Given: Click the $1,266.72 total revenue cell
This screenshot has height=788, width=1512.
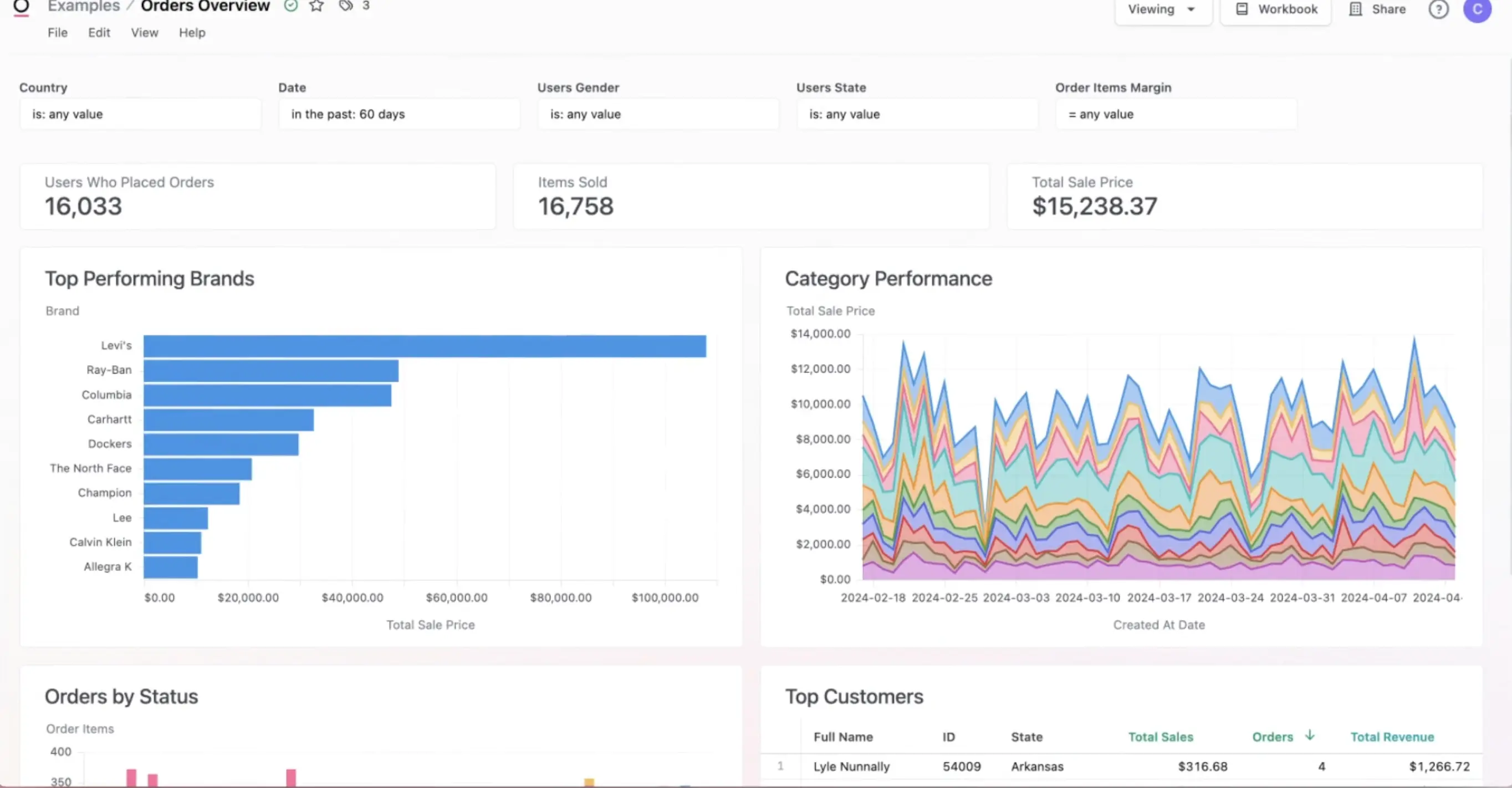Looking at the screenshot, I should click(x=1439, y=766).
